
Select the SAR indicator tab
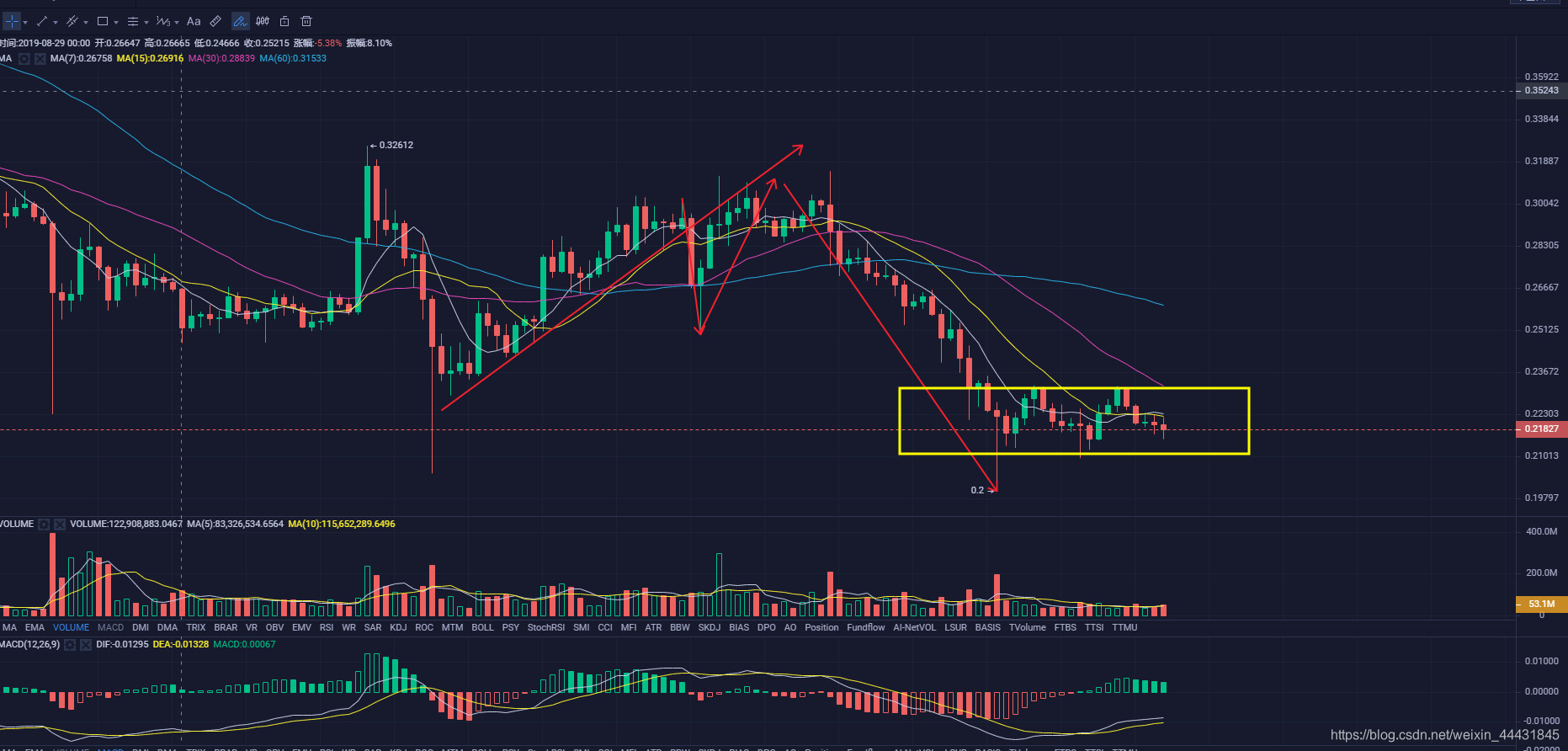[373, 627]
